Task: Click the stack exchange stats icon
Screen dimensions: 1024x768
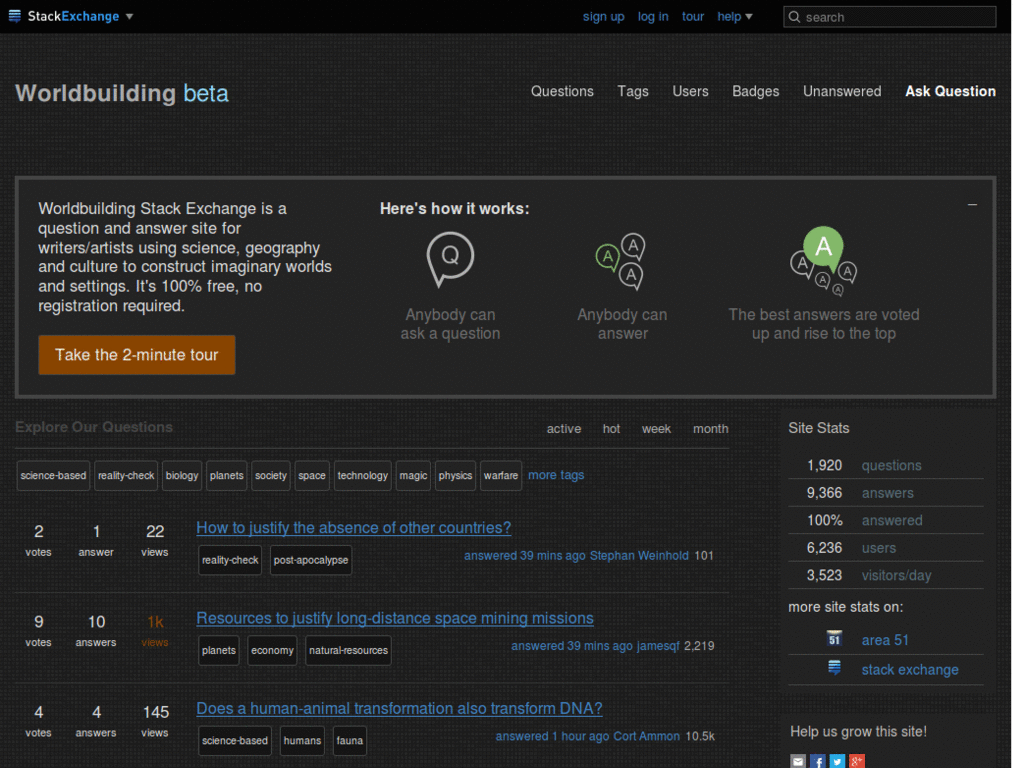Action: tap(834, 667)
